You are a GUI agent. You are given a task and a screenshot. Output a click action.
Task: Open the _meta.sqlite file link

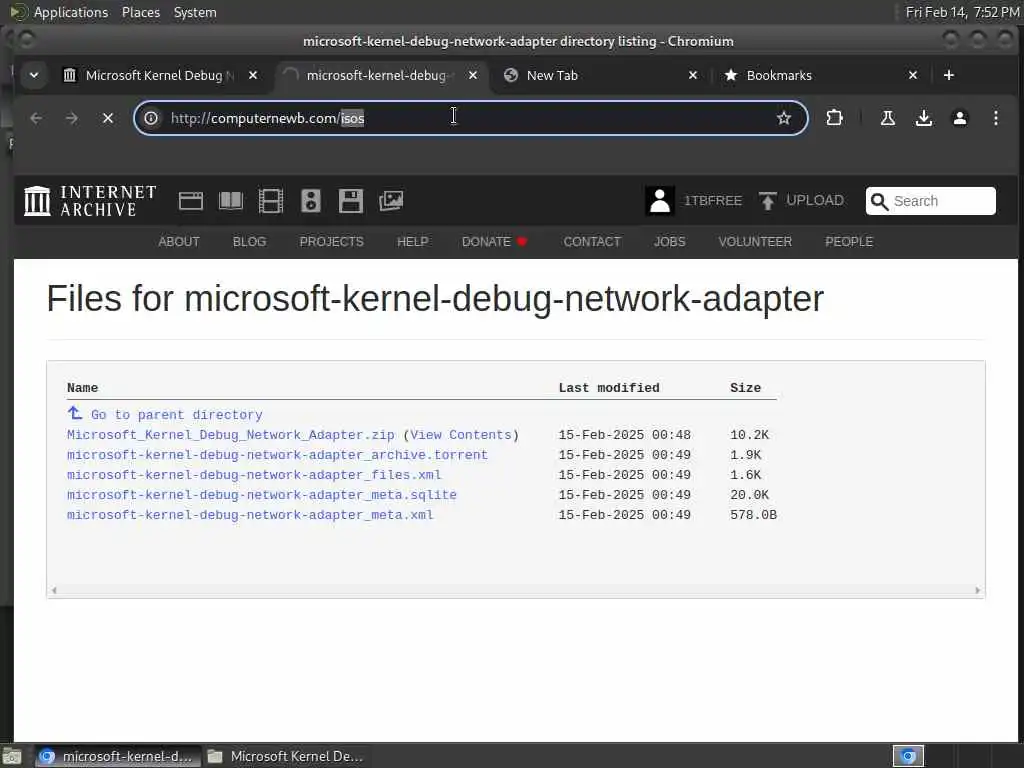pos(262,495)
